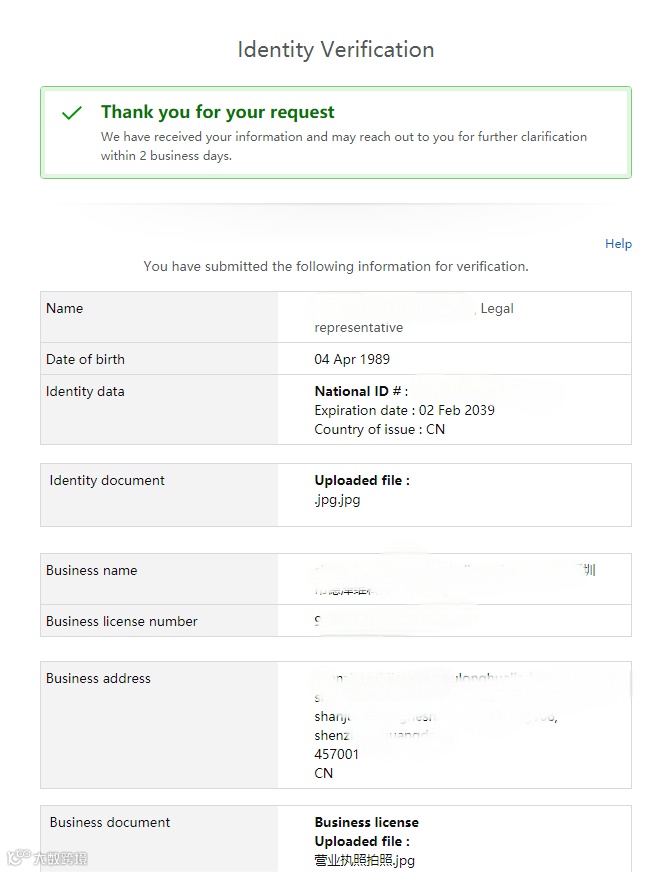Screen dimensions: 663x872
Task: Click the postal code 457001
Action: (x=336, y=754)
